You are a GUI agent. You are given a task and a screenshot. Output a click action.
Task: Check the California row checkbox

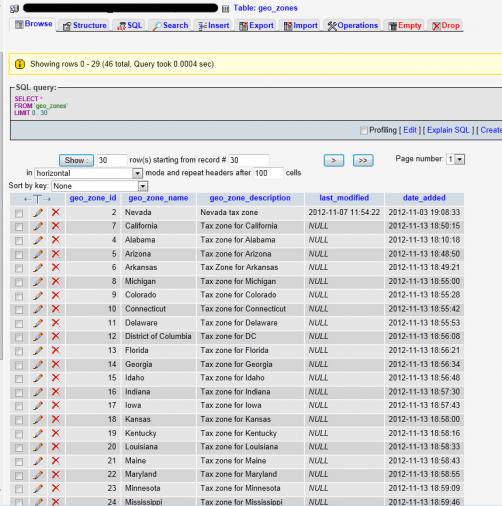pyautogui.click(x=19, y=227)
